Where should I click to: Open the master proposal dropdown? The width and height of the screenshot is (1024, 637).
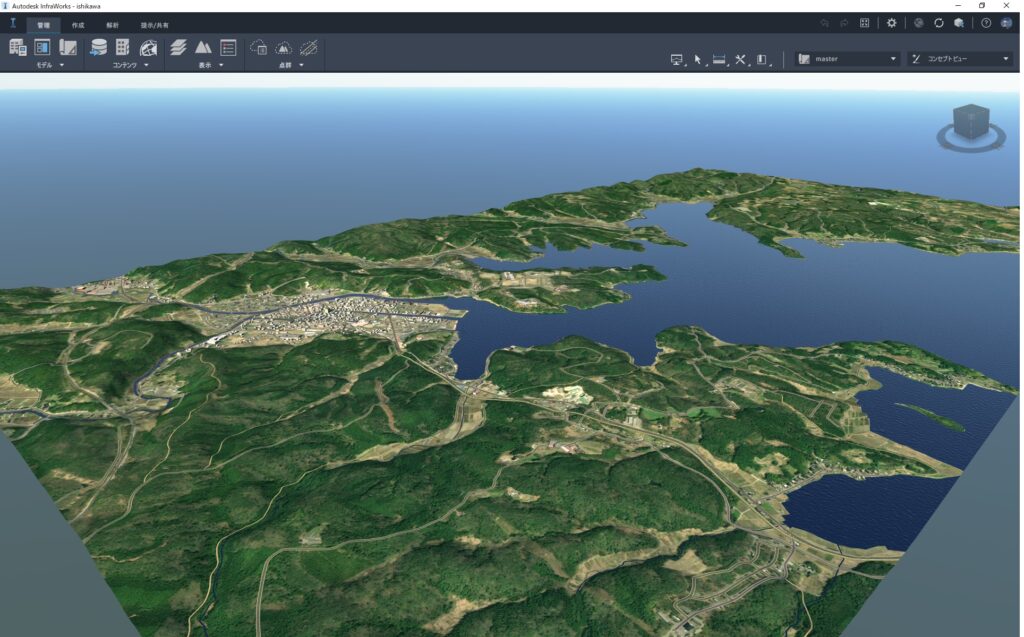(845, 59)
